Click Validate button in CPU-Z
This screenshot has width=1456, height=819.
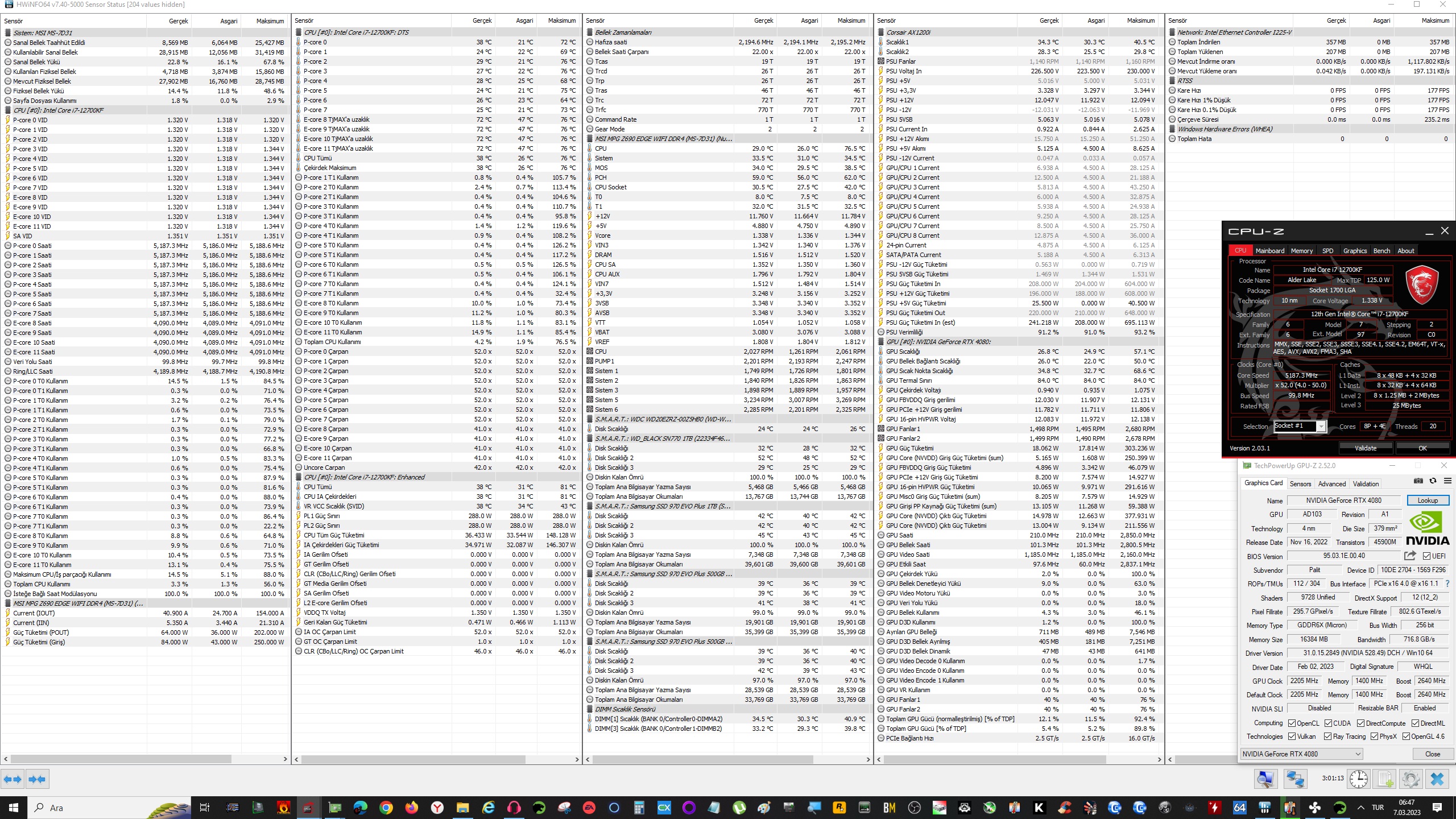coord(1366,448)
